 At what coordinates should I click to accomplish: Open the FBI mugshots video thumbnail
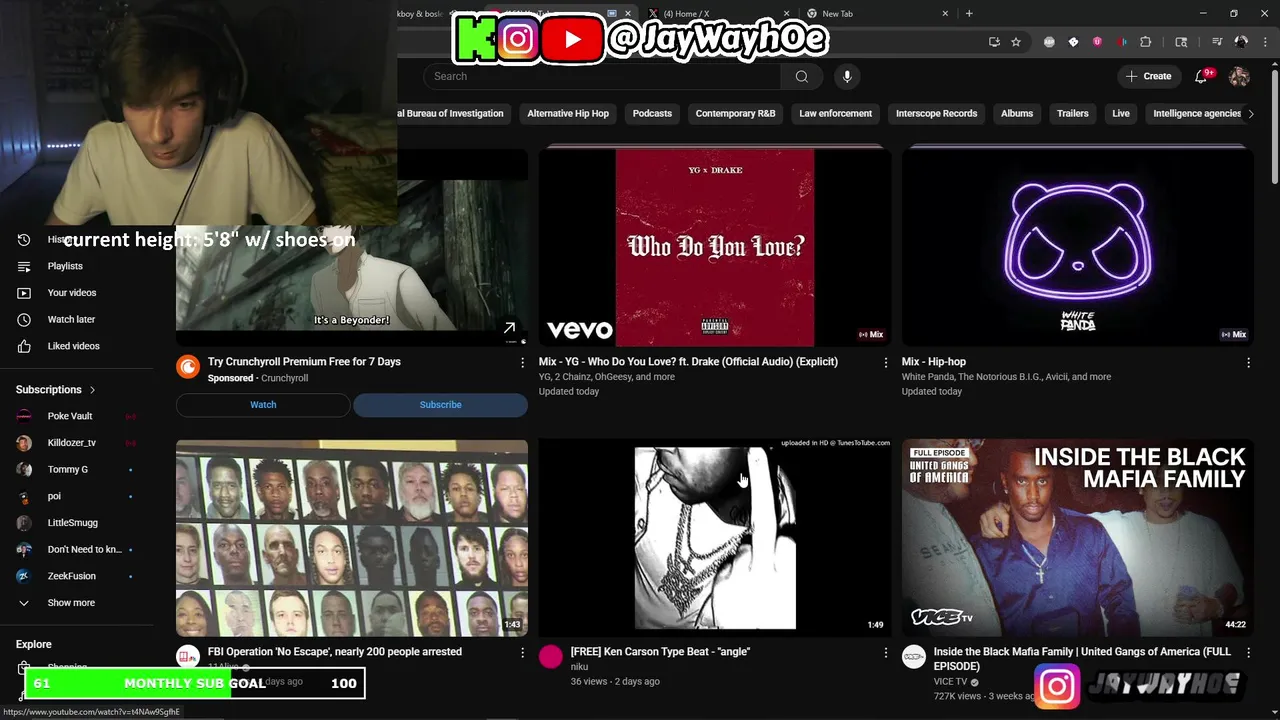(x=352, y=537)
